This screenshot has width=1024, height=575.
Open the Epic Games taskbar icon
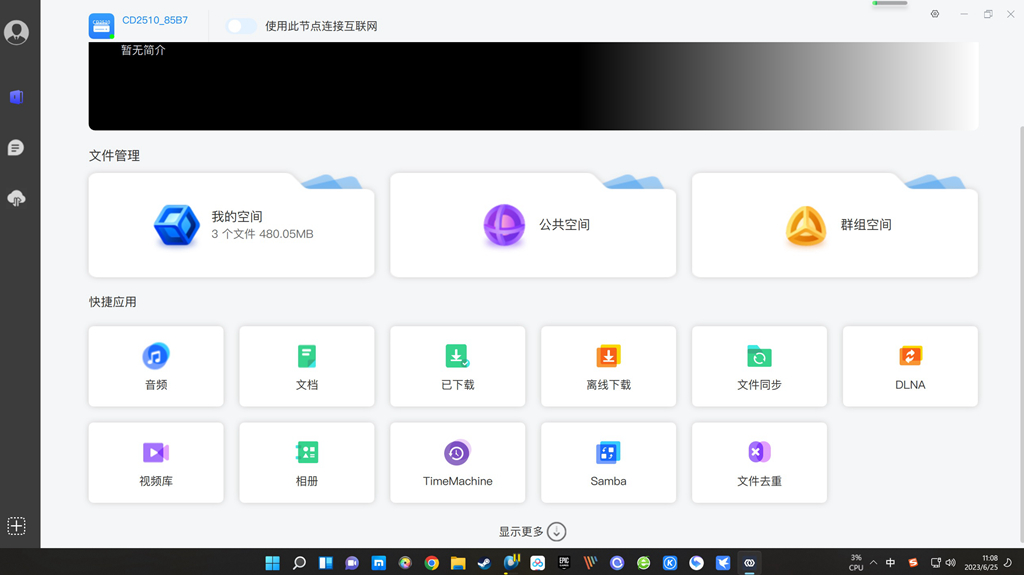pyautogui.click(x=564, y=563)
